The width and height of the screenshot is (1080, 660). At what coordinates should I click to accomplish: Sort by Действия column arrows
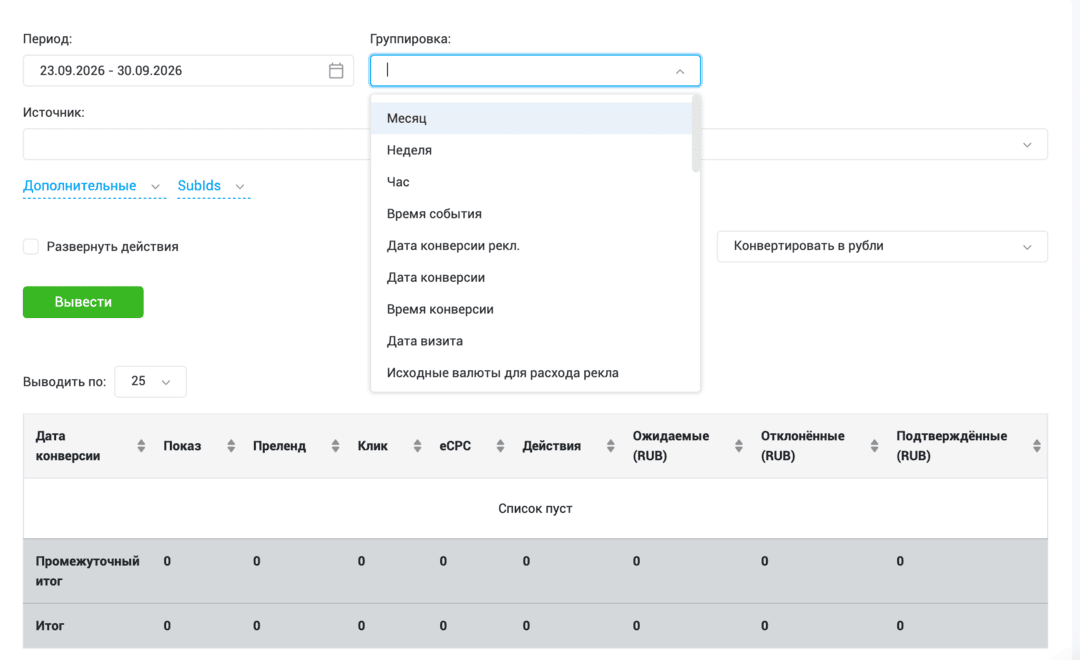point(611,446)
